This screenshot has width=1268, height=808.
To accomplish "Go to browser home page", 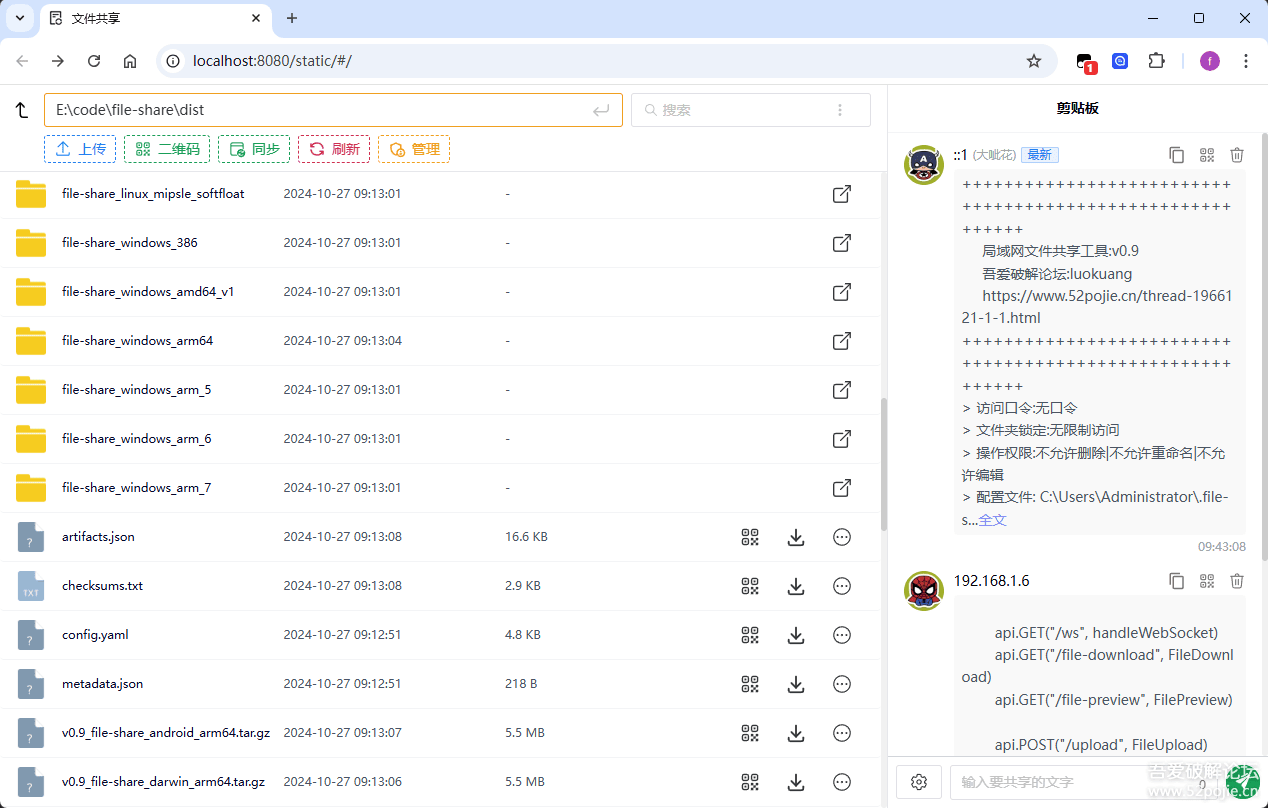I will click(130, 61).
